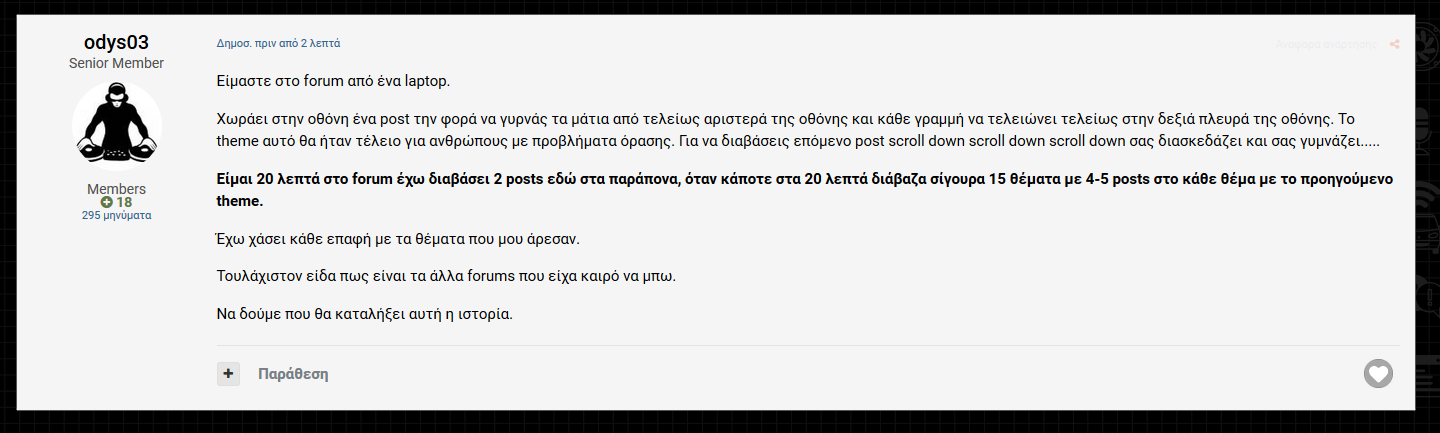Open the 295 μηνύματα posts link

[x=117, y=215]
